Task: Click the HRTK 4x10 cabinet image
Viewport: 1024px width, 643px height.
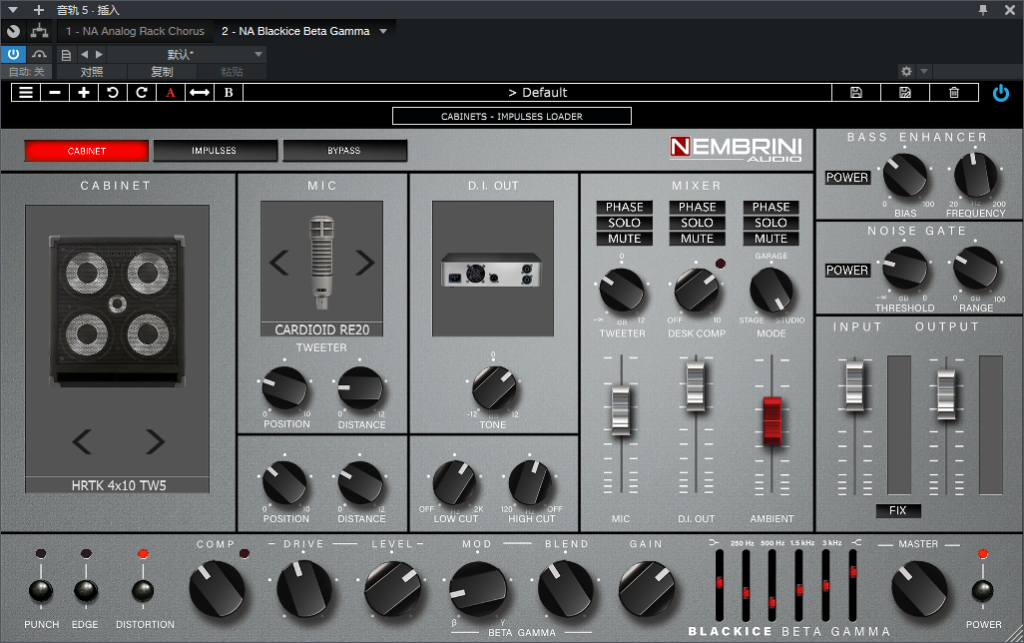Action: [118, 311]
